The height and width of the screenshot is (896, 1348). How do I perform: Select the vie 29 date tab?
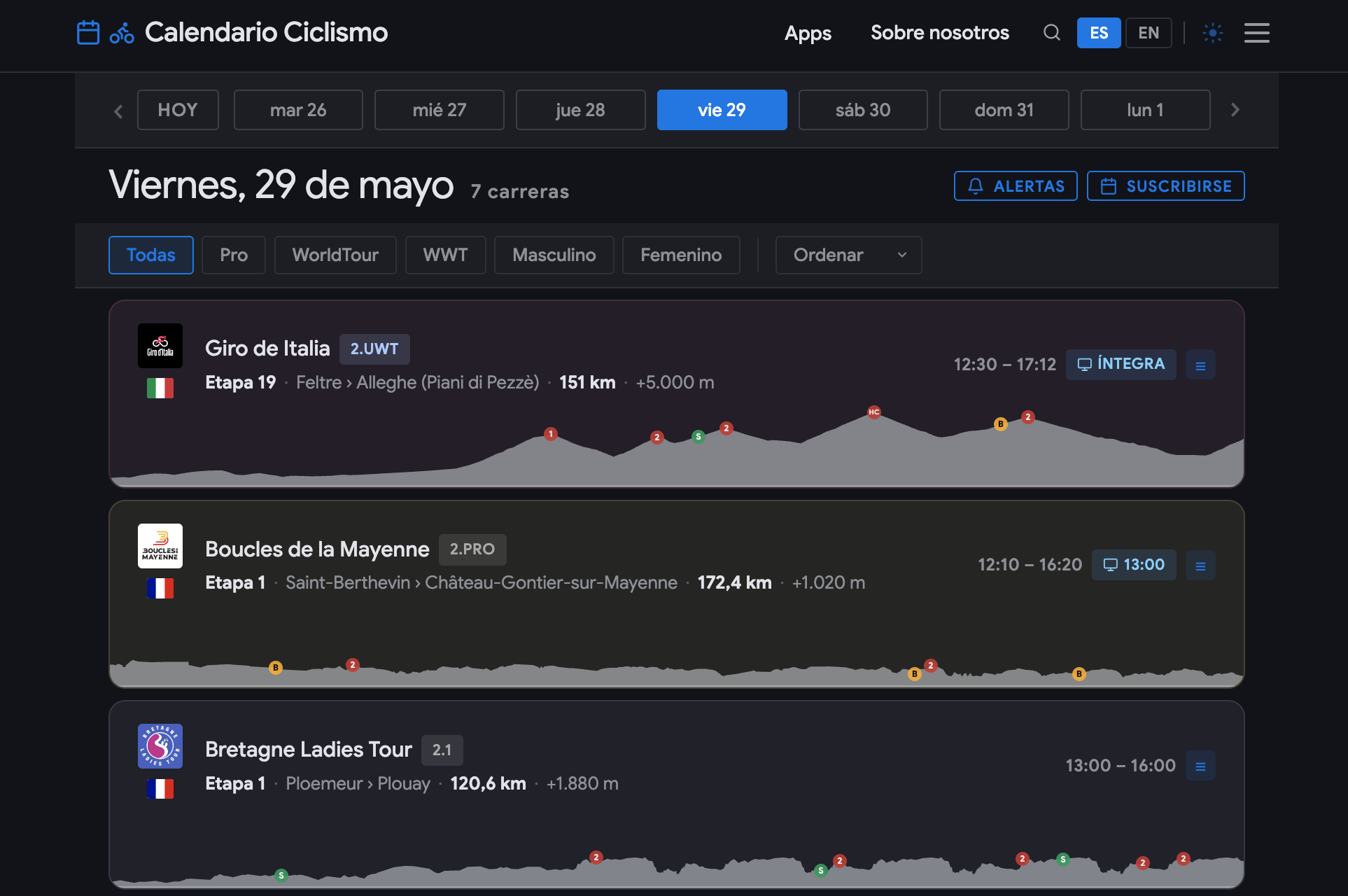coord(722,110)
